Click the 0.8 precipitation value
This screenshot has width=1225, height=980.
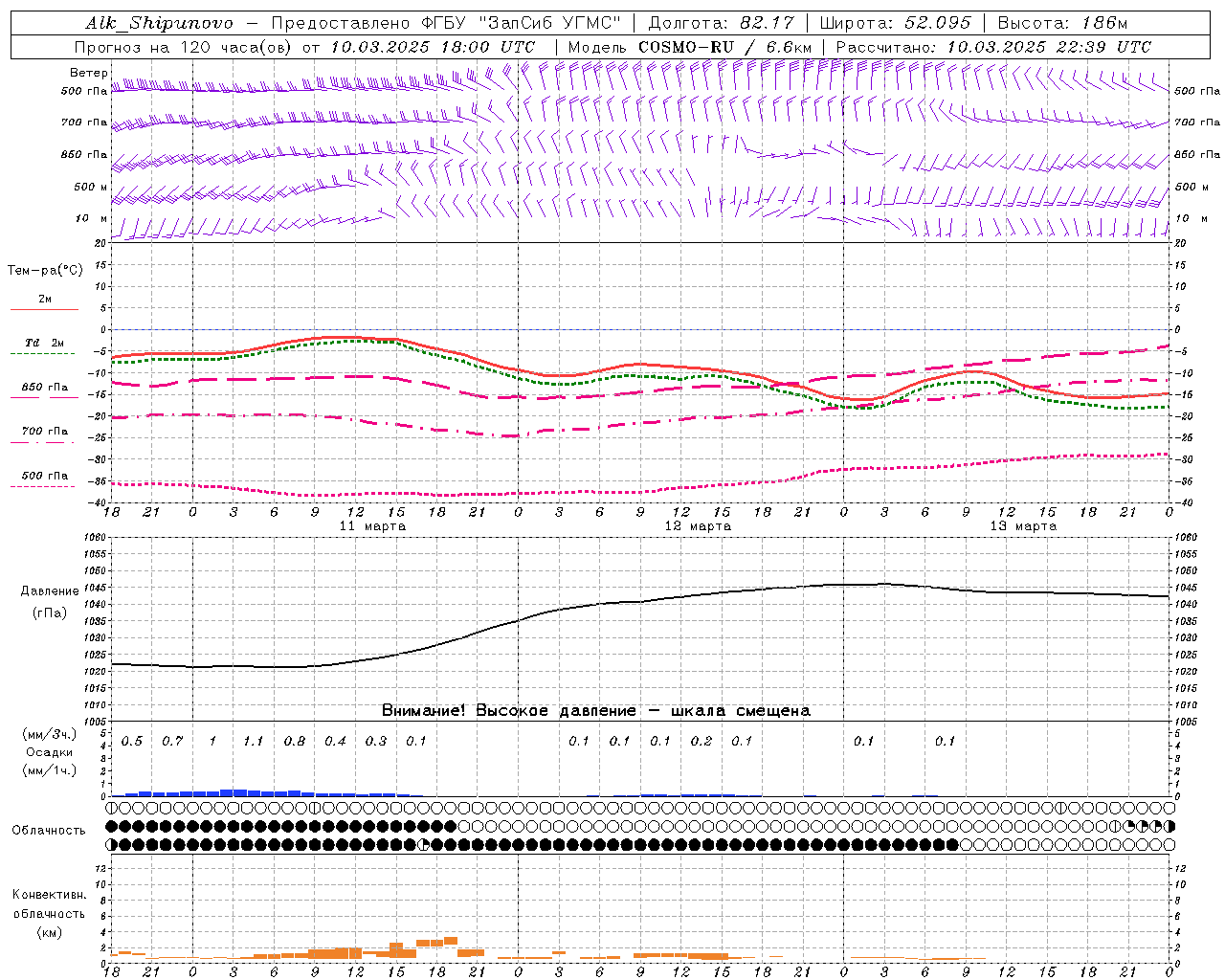point(295,741)
